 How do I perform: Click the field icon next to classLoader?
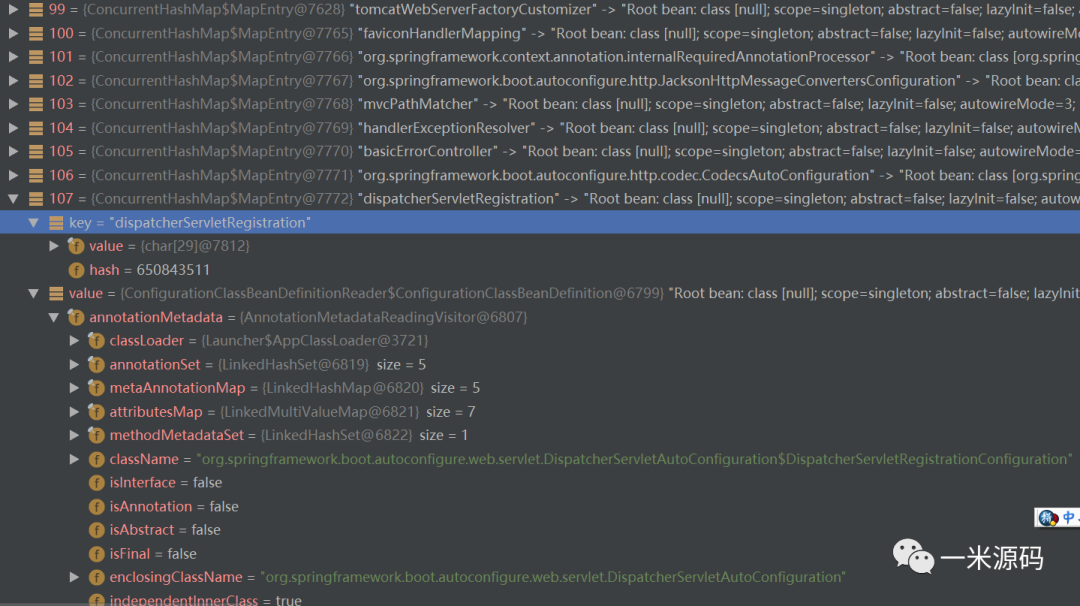tap(96, 341)
